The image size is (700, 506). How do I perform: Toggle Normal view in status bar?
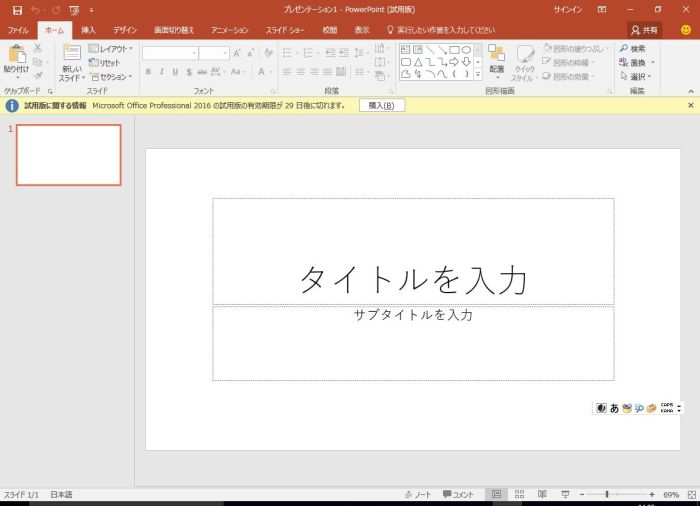[496, 494]
